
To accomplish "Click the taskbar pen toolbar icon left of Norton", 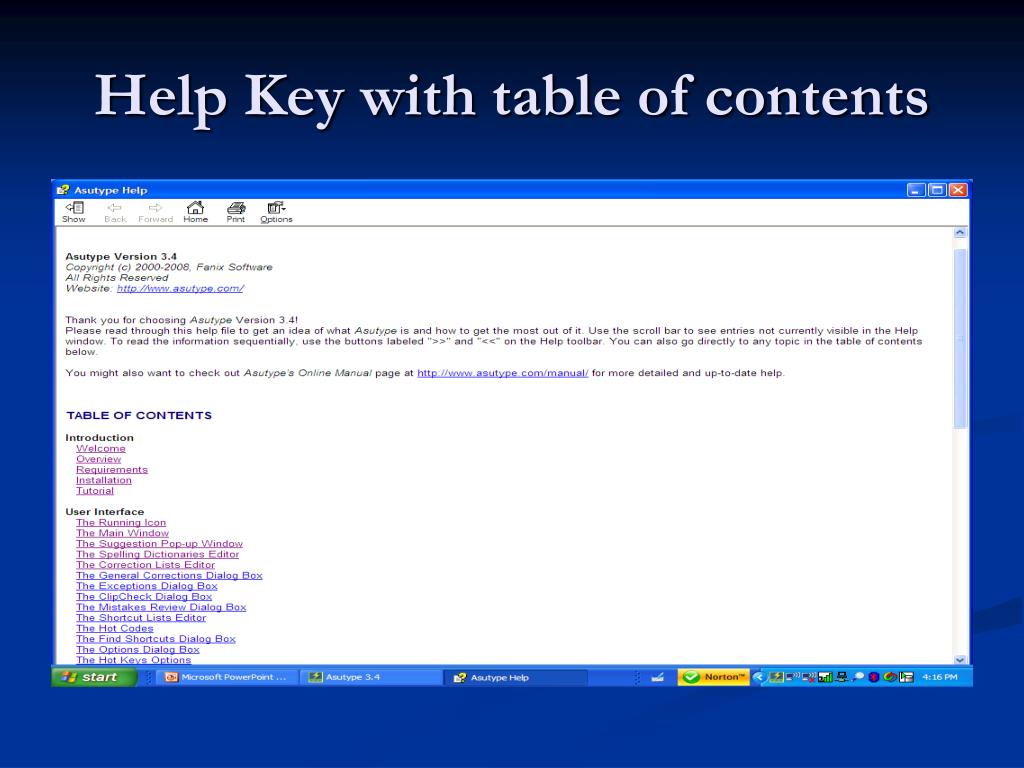I will [658, 677].
